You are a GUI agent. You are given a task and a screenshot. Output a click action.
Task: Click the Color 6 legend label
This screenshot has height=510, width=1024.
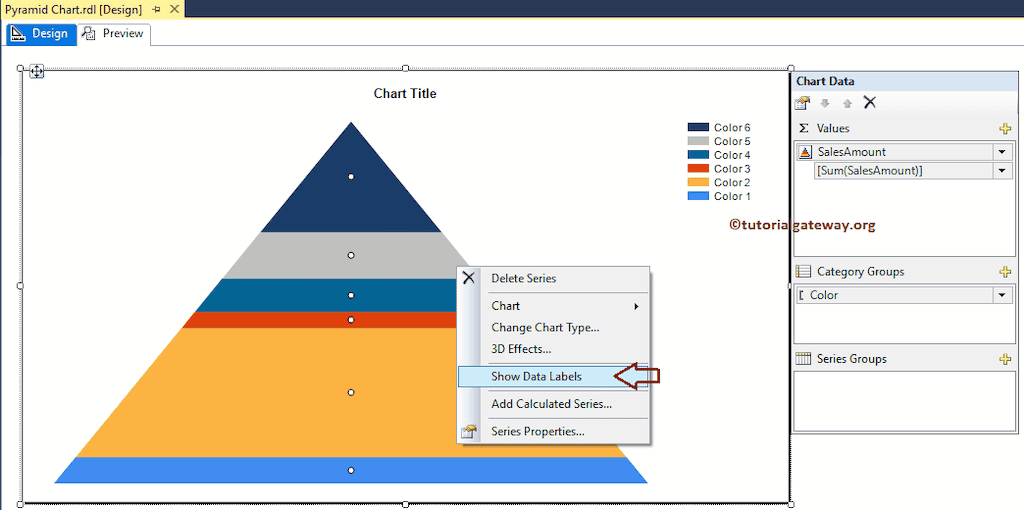click(x=732, y=127)
